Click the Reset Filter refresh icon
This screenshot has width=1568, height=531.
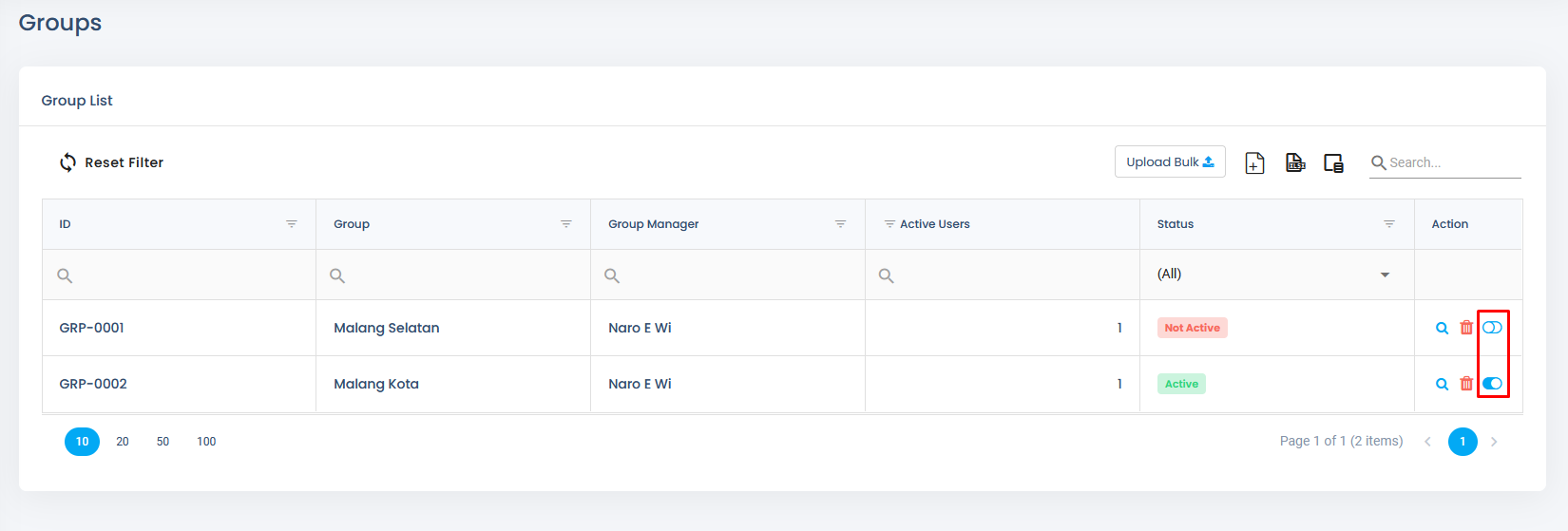(x=67, y=162)
